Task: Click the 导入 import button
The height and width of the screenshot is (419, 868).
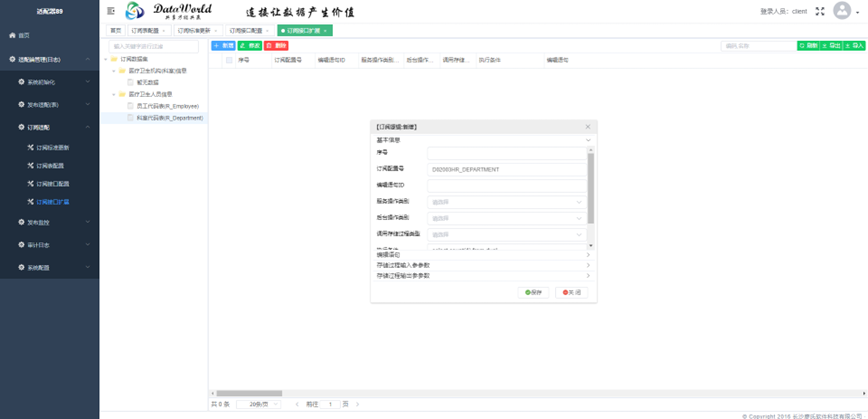Action: coord(854,46)
